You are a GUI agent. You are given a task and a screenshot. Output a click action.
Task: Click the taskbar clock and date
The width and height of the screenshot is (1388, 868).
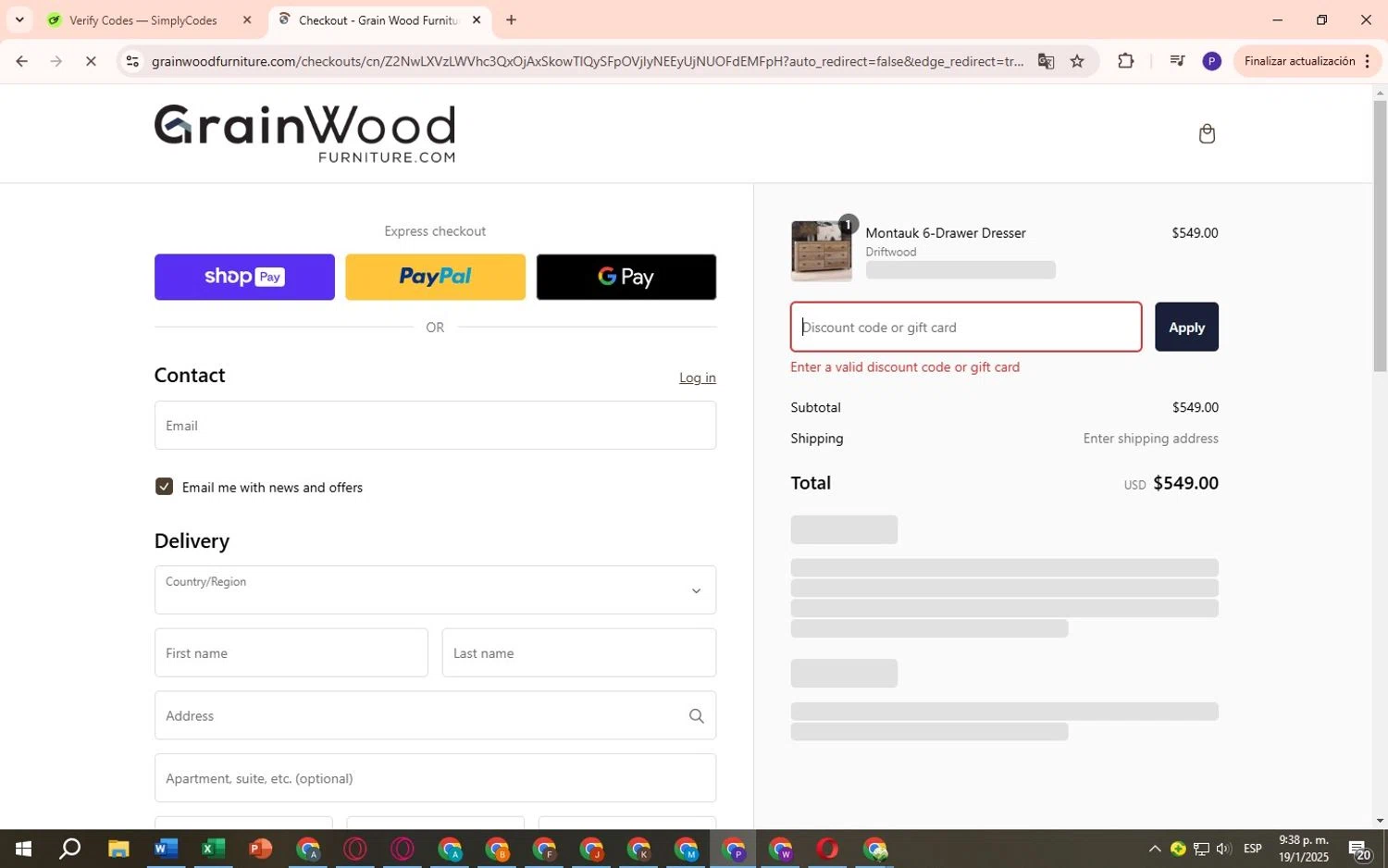pyautogui.click(x=1304, y=849)
